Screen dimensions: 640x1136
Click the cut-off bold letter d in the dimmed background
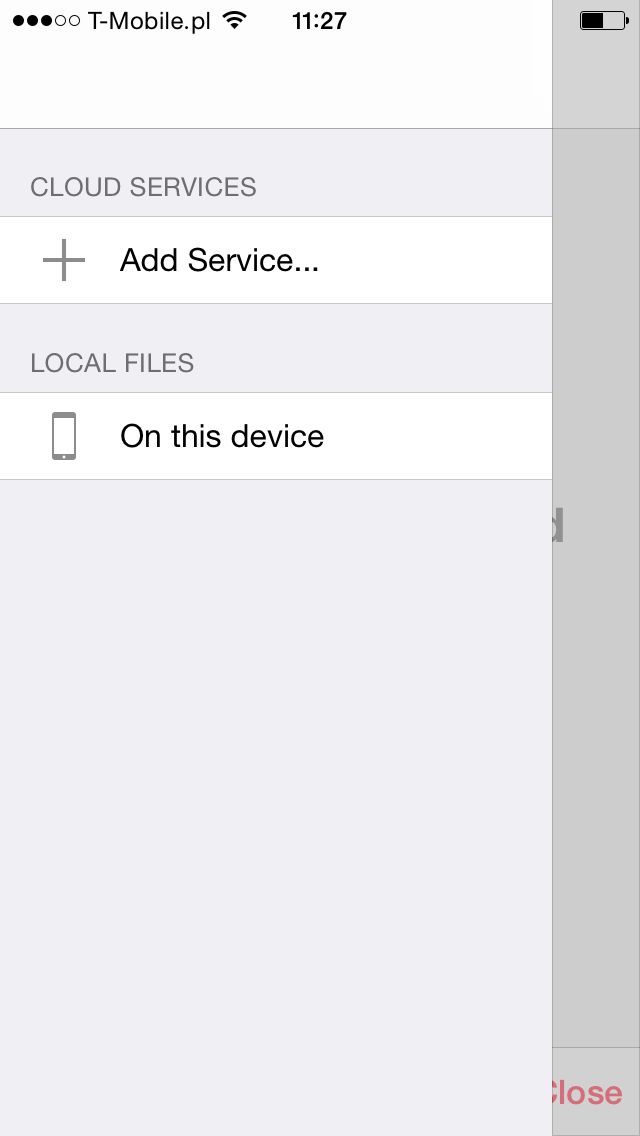point(558,525)
